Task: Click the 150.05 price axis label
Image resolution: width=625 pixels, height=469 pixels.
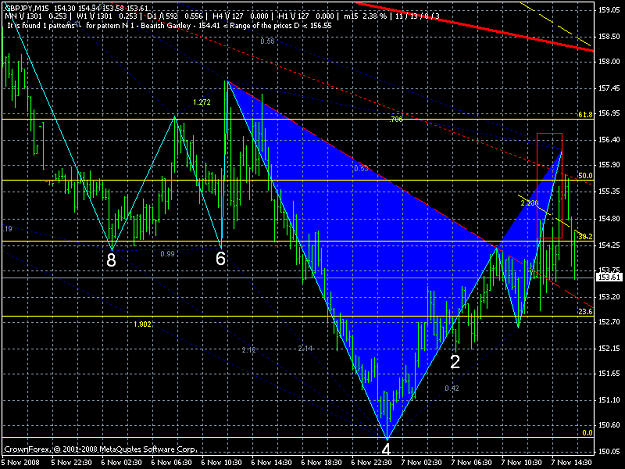Action: 609,451
